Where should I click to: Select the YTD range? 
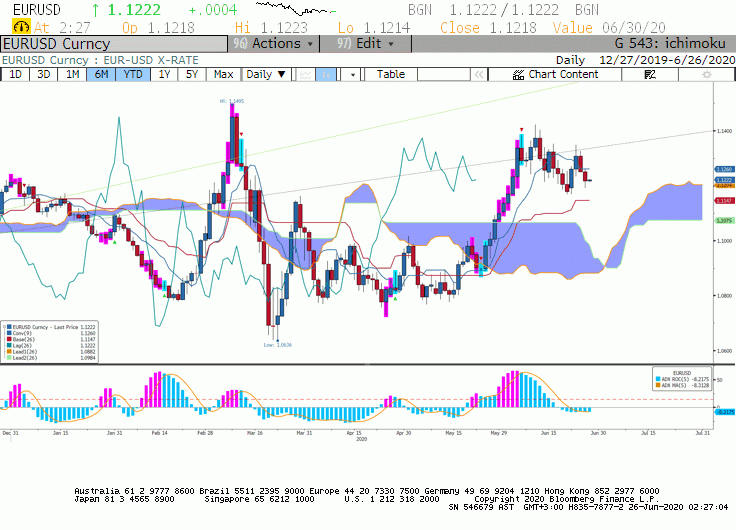pos(133,75)
